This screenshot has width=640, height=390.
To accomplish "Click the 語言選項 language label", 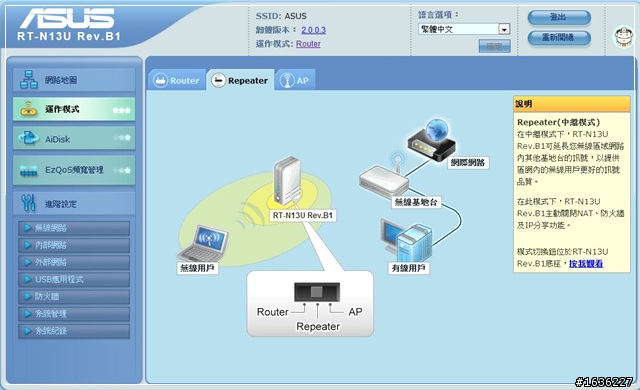I will [438, 15].
